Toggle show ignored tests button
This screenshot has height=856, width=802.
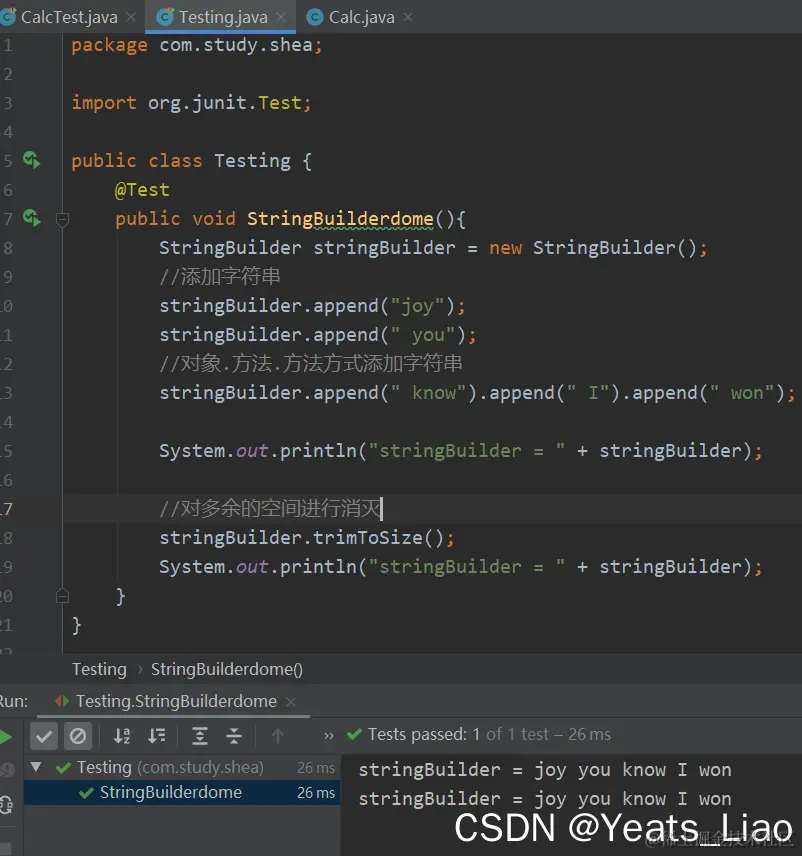coord(78,736)
